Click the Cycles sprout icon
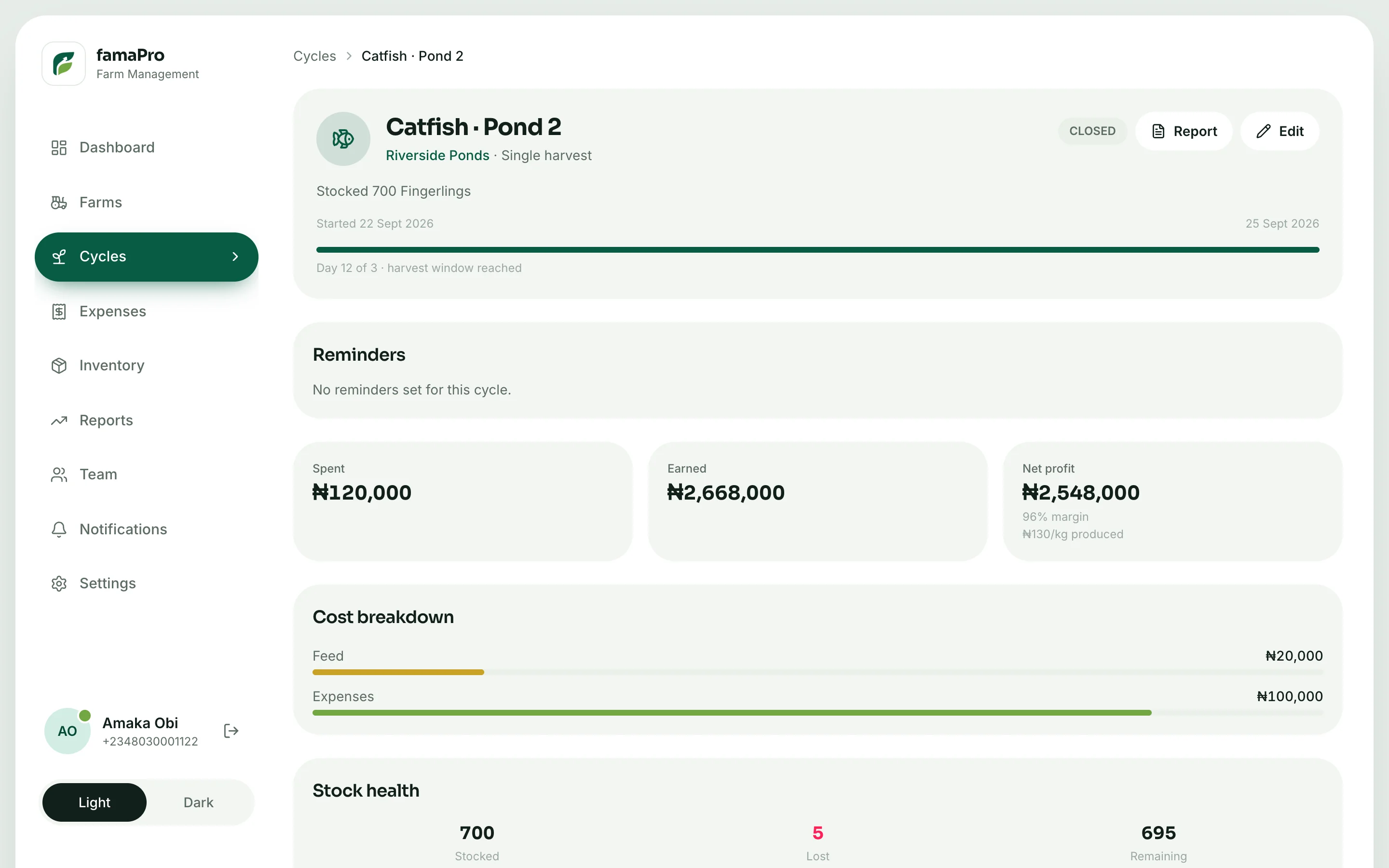Viewport: 1389px width, 868px height. [59, 257]
